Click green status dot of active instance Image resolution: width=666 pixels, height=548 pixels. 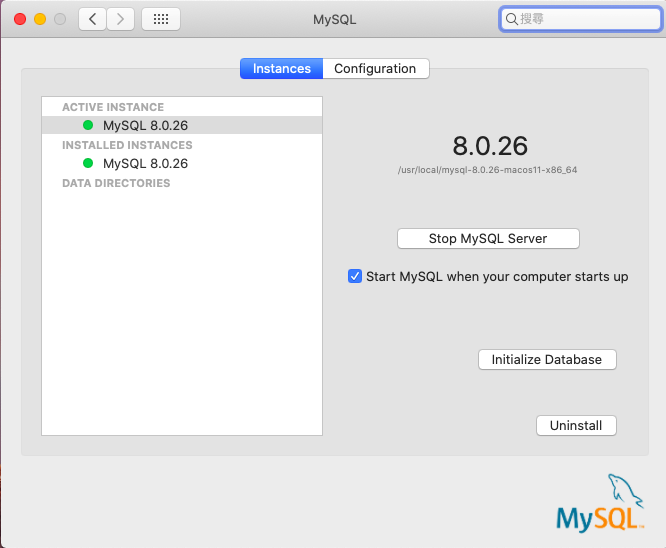[x=88, y=125]
